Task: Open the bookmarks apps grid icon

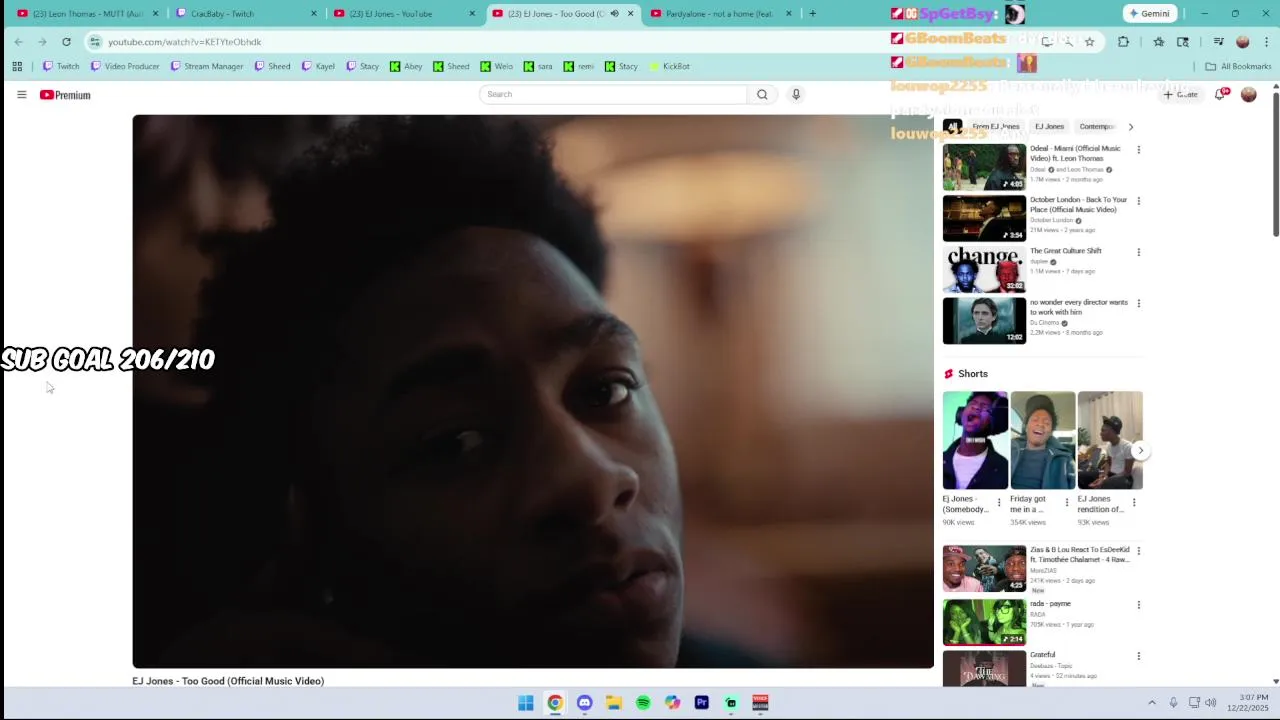Action: click(17, 66)
